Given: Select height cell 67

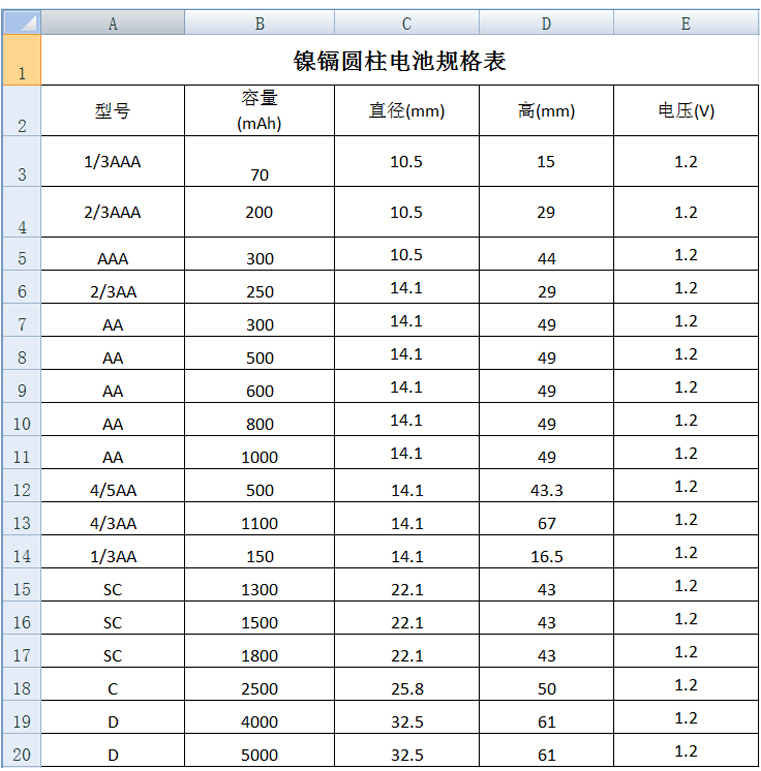Looking at the screenshot, I should 546,518.
